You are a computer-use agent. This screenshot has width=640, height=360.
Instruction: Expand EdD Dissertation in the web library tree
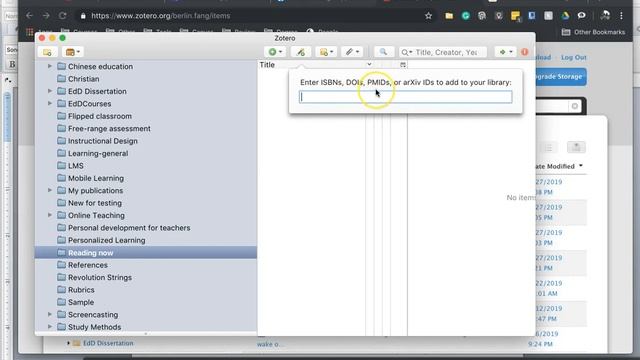click(68, 343)
